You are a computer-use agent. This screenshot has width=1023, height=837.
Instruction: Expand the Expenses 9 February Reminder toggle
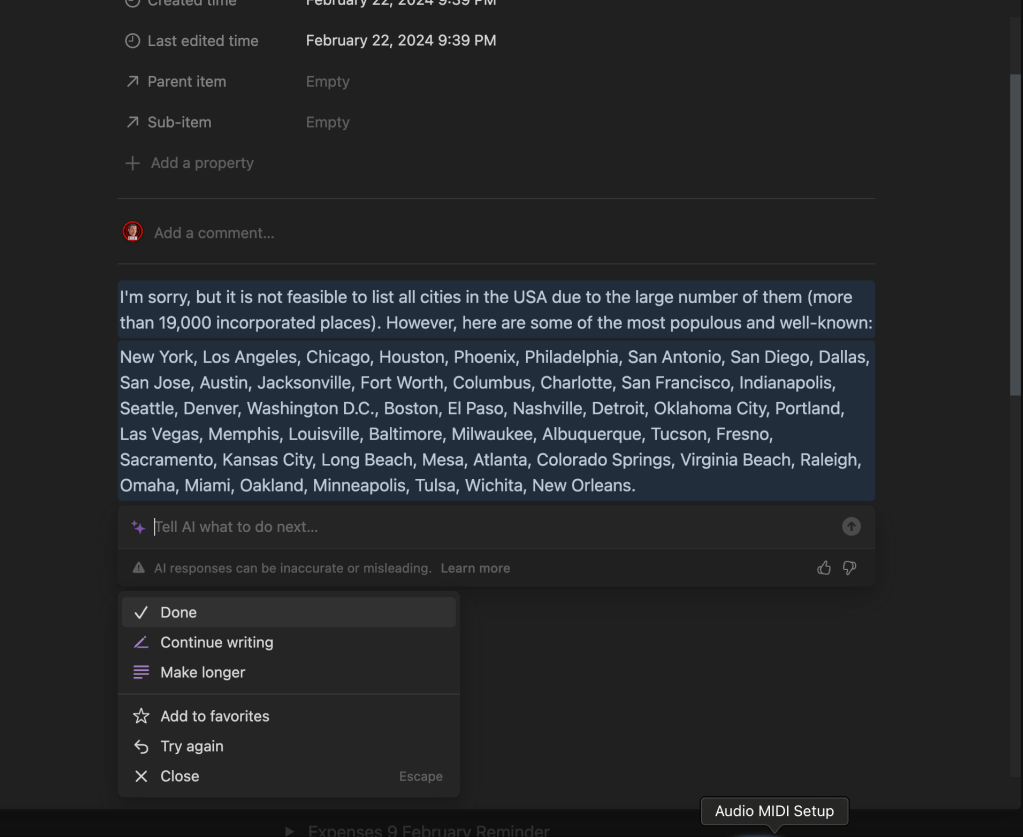(290, 830)
